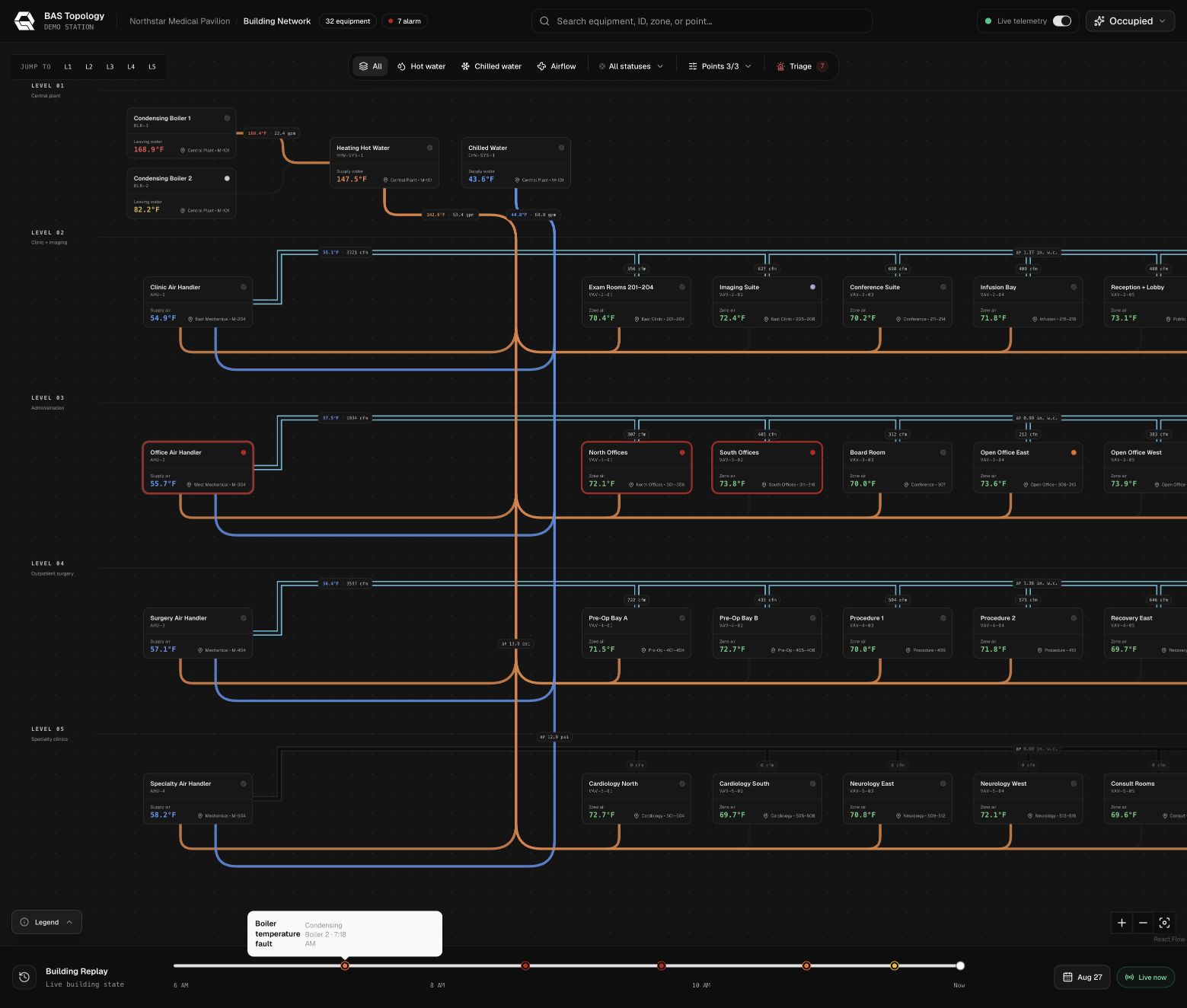
Task: Filter by Airflow
Action: pos(557,66)
